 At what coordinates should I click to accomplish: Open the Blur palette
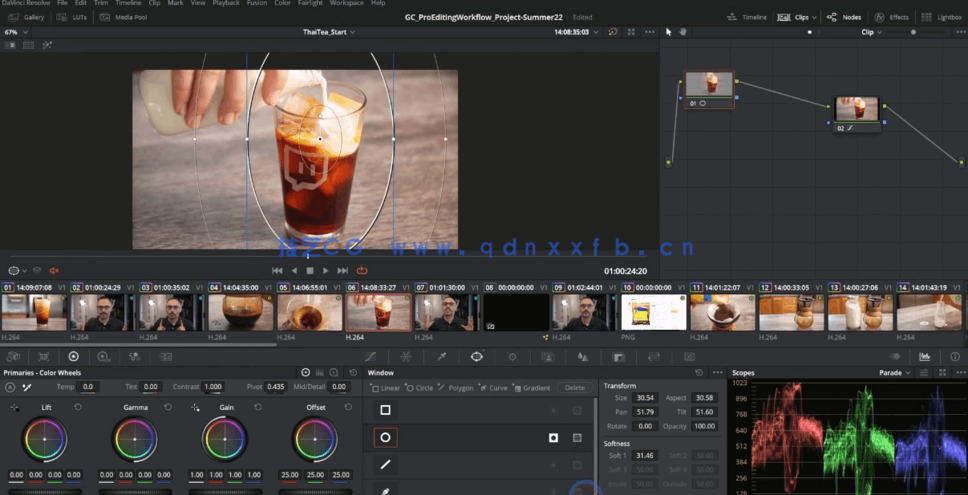582,357
